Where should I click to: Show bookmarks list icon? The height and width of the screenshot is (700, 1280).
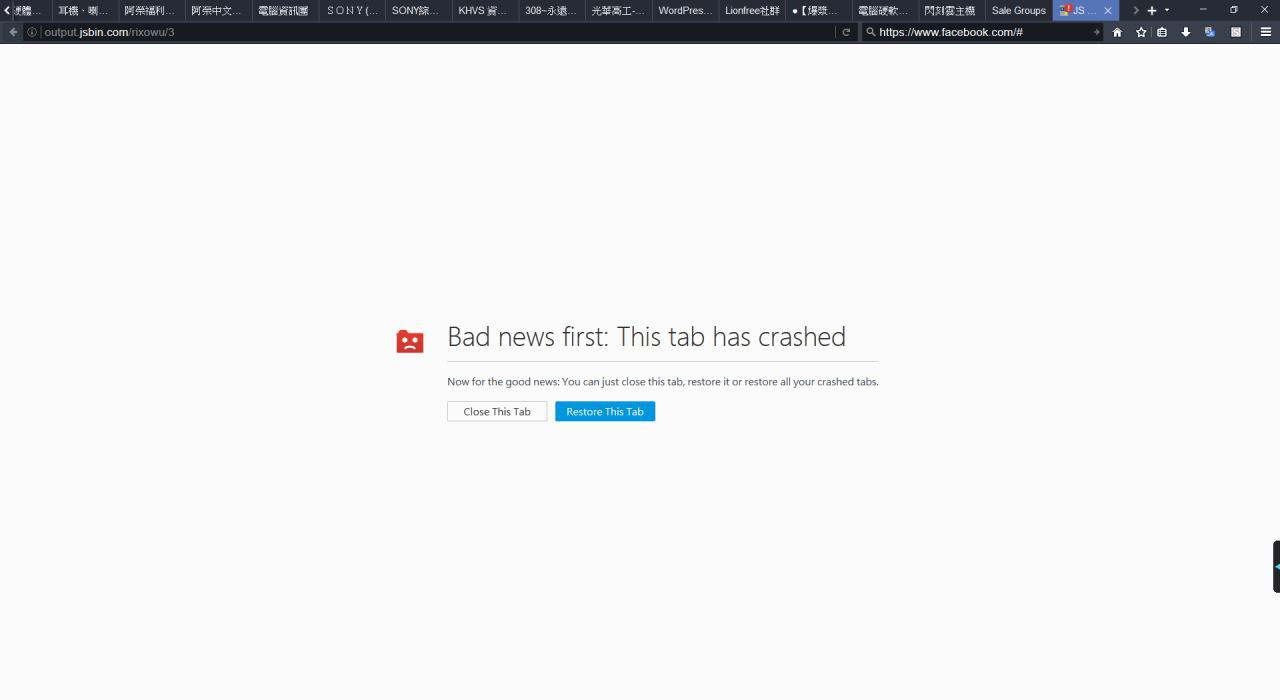(x=1162, y=32)
